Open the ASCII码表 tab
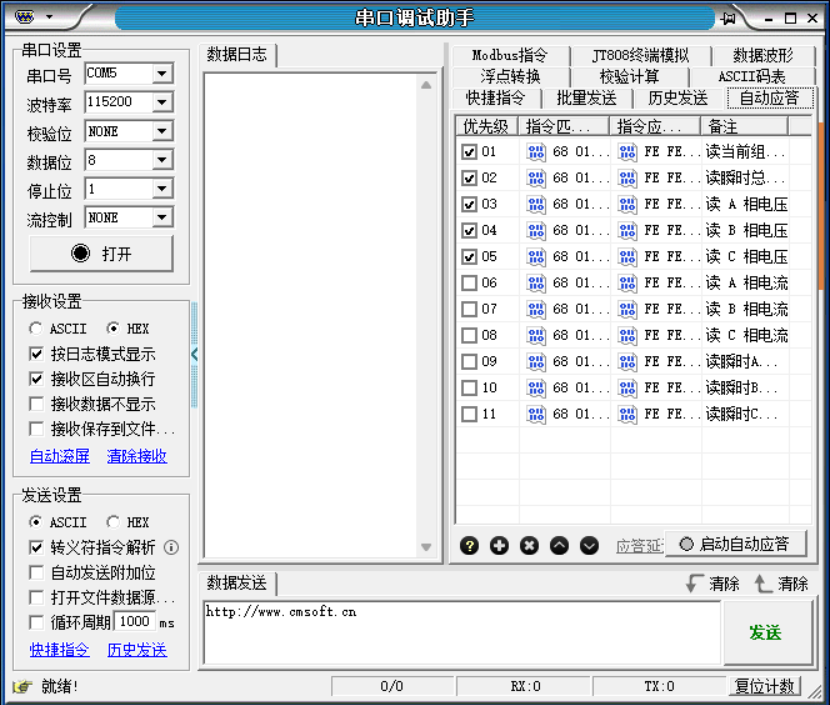This screenshot has height=705, width=830. [752, 76]
